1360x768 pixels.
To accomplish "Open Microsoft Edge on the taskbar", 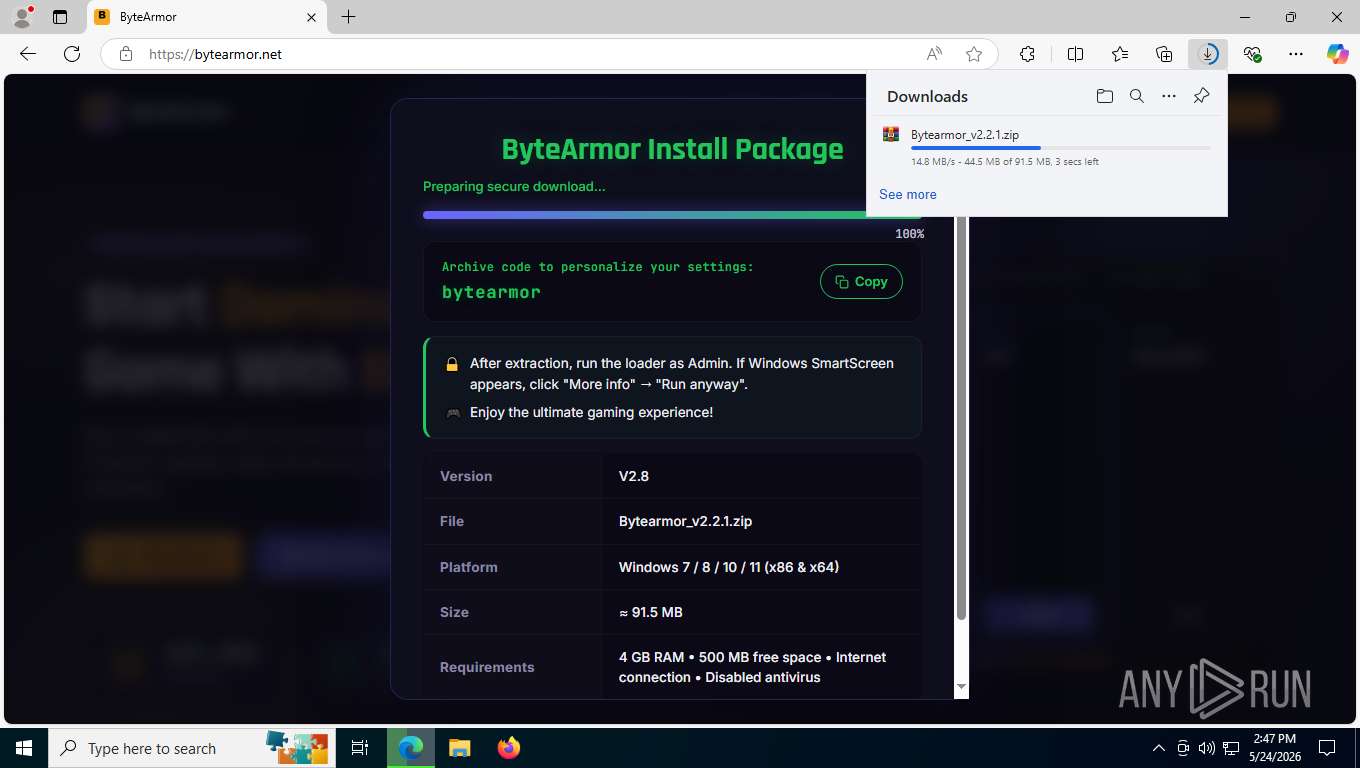I will coord(410,748).
